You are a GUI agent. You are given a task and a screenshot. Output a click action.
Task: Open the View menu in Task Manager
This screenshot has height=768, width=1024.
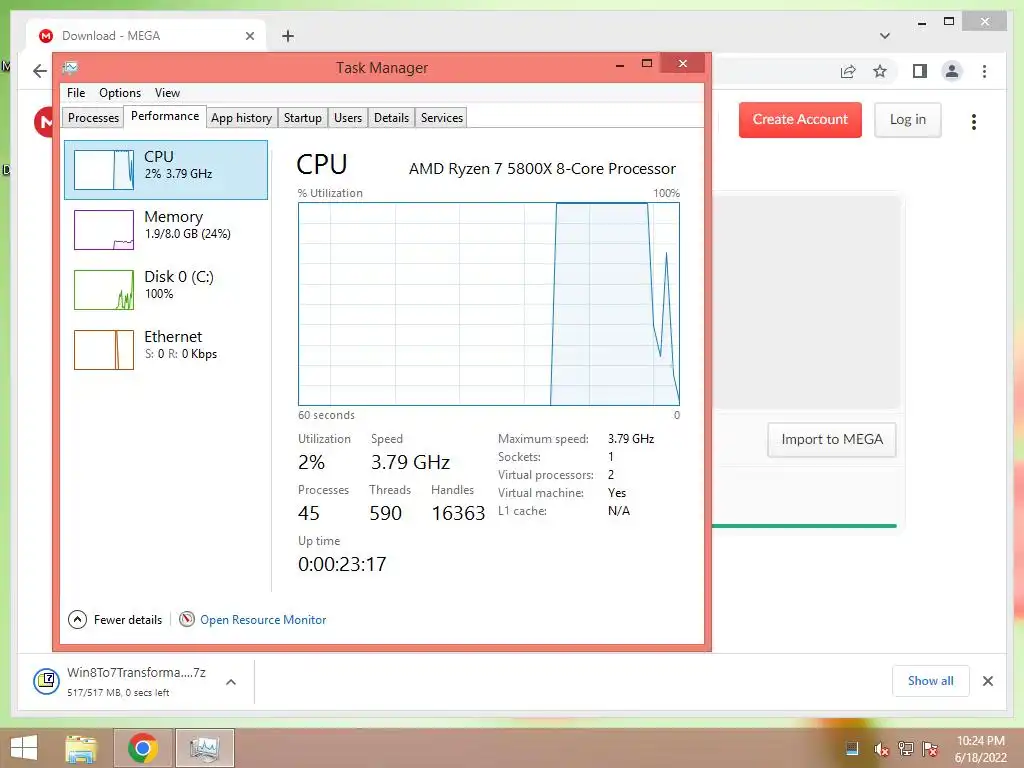click(167, 93)
